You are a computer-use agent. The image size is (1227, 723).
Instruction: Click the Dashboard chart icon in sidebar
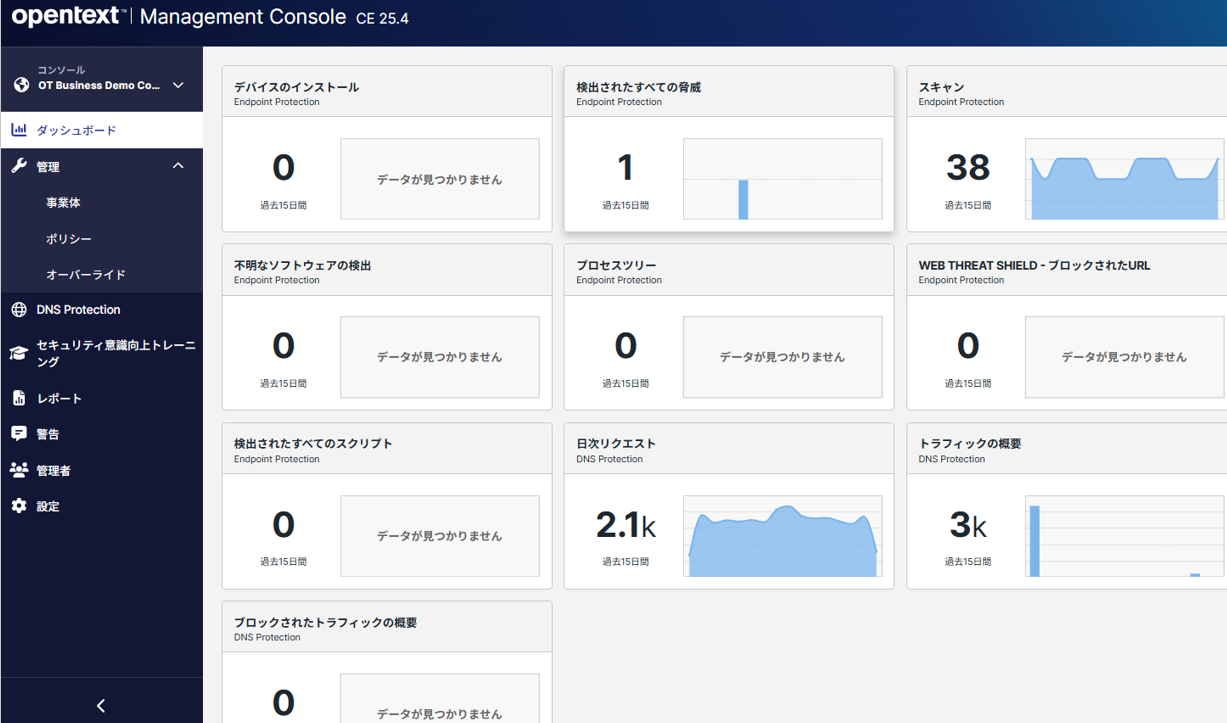(19, 130)
